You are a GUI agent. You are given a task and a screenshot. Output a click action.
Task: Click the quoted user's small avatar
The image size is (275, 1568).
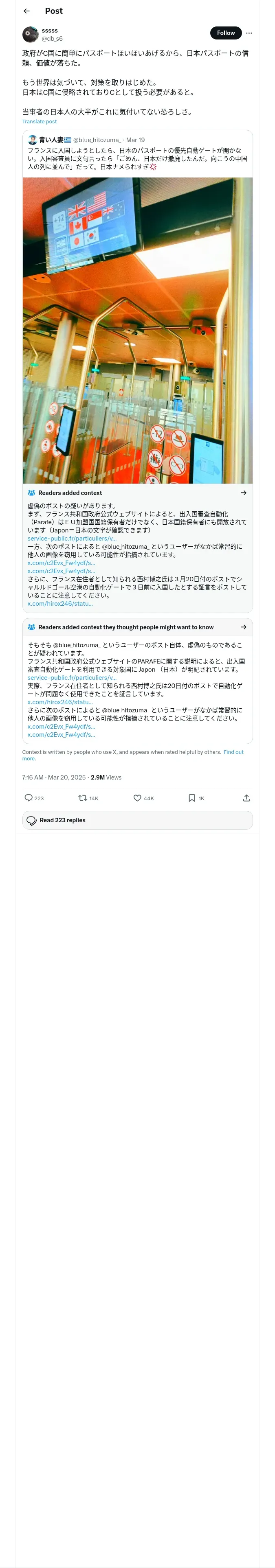click(32, 139)
